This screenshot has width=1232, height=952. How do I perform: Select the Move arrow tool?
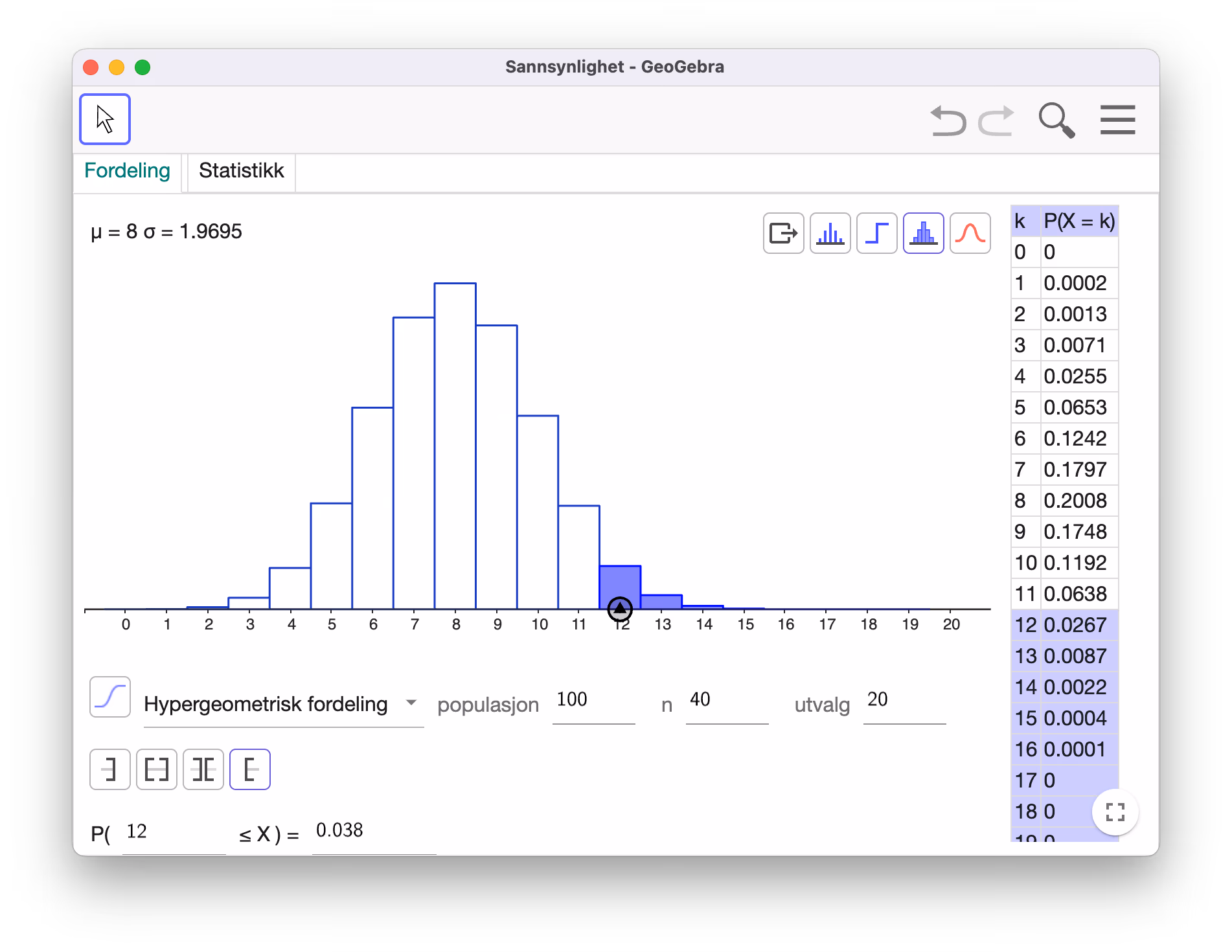pyautogui.click(x=105, y=119)
